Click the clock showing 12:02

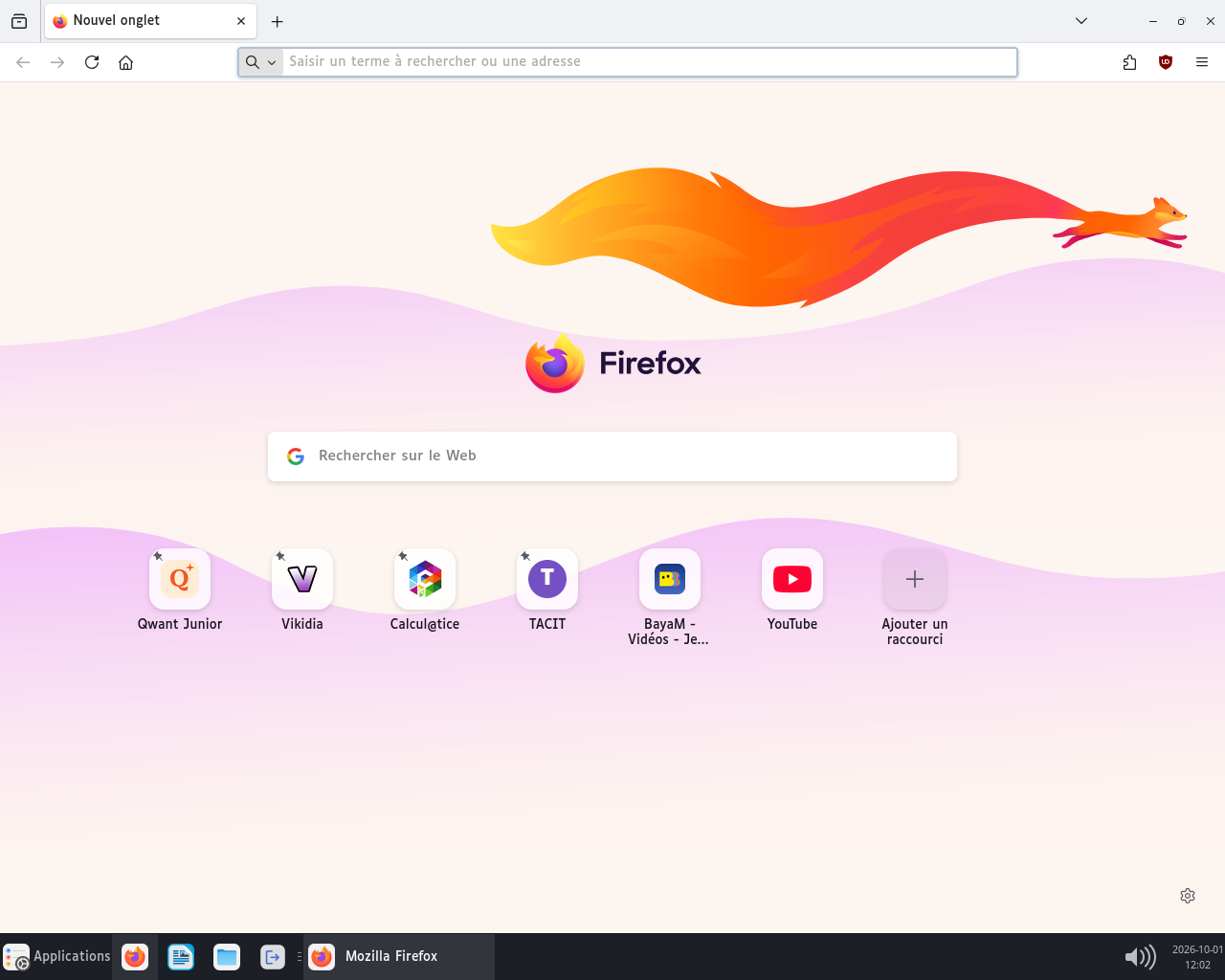coord(1197,957)
